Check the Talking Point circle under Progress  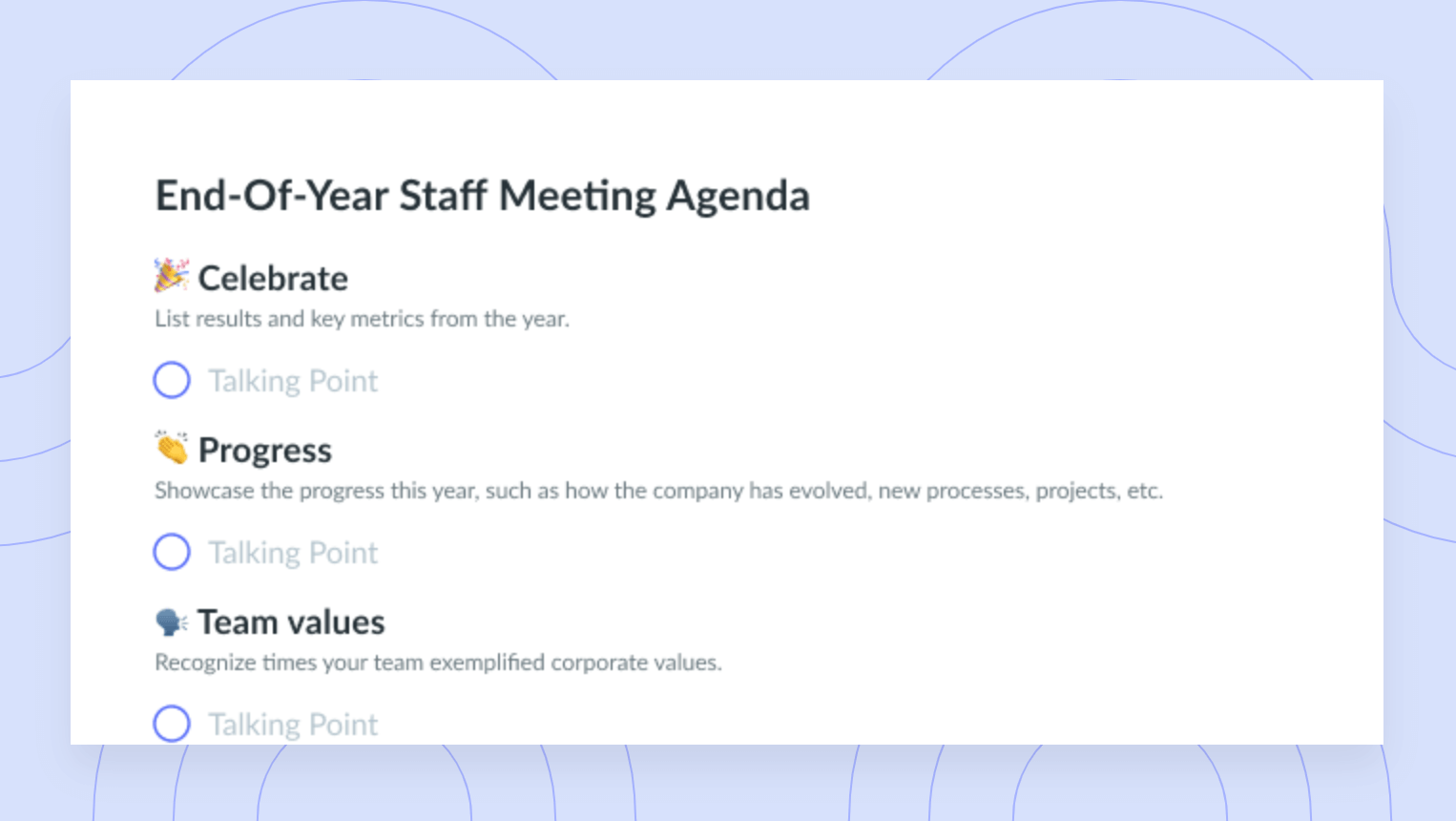tap(172, 552)
